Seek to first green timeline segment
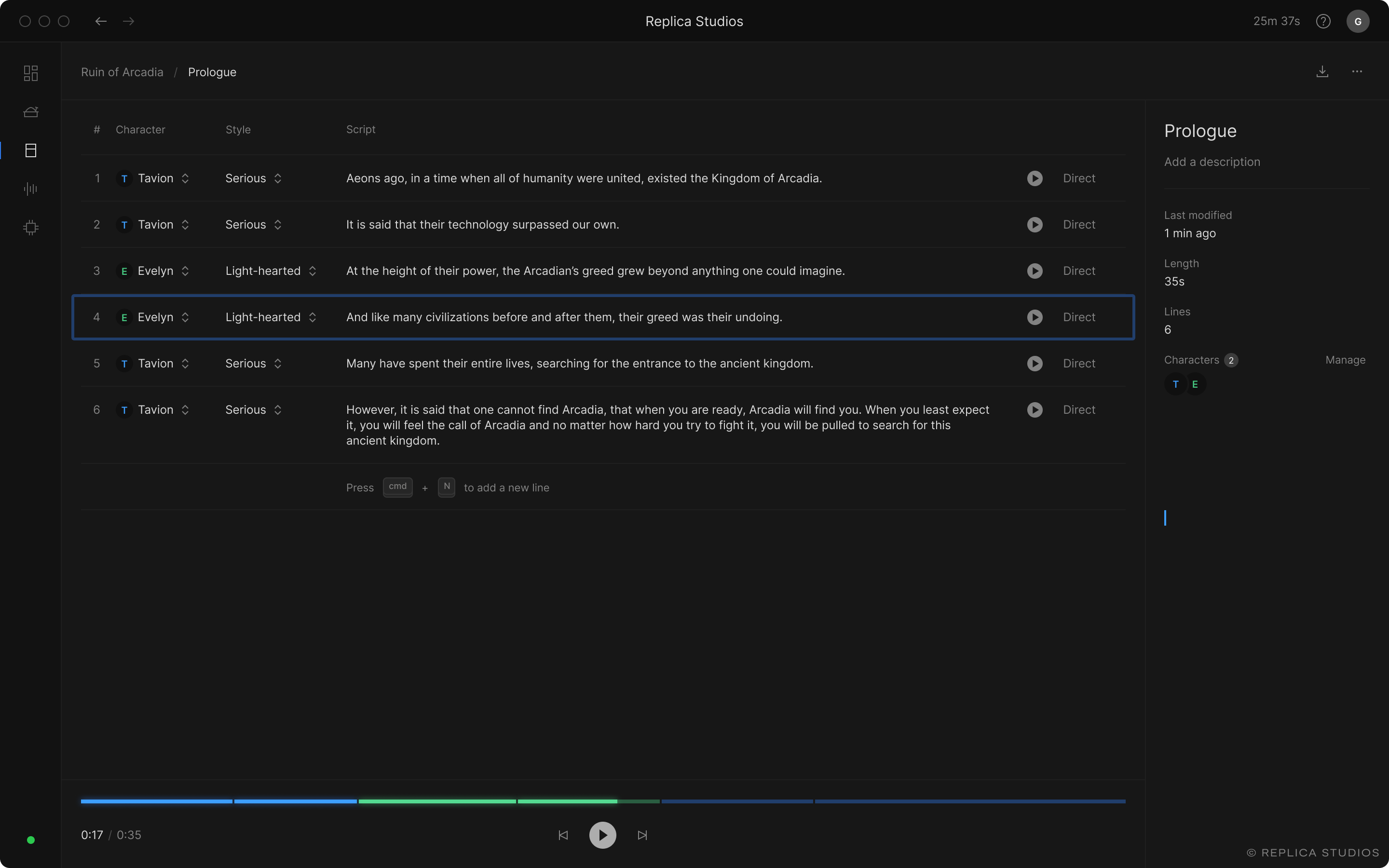Screen dimensions: 1389x868 [x=437, y=801]
